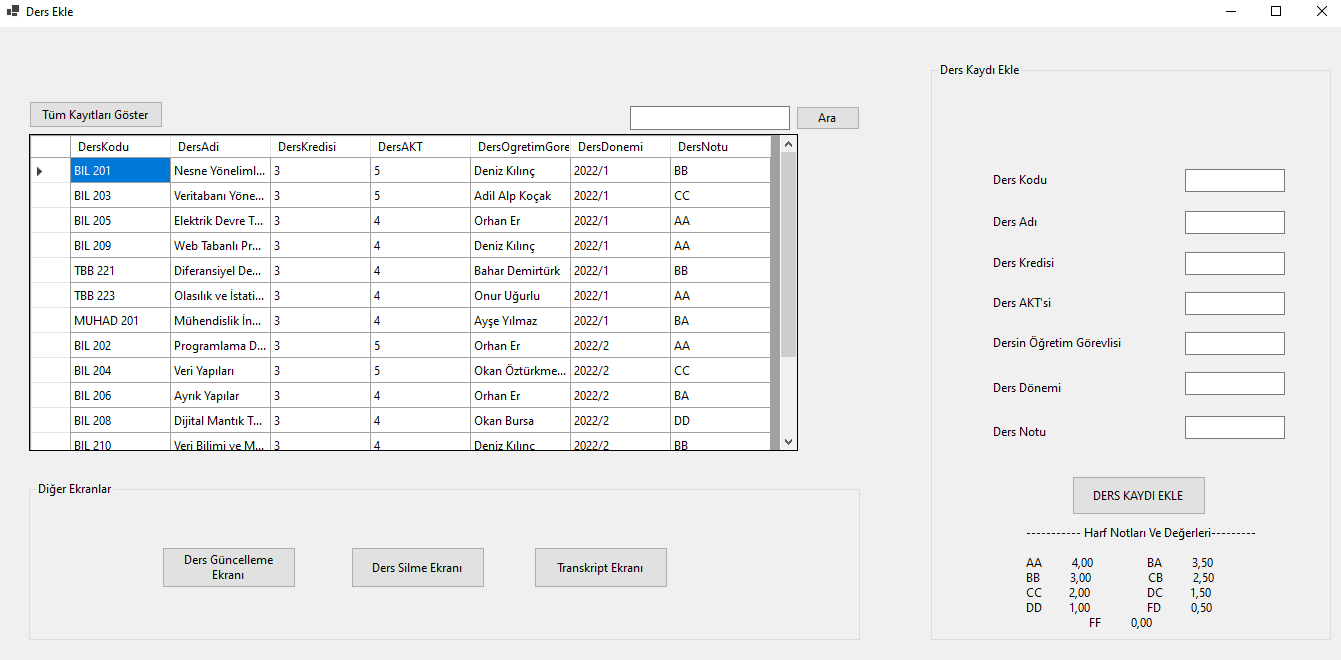Minimize the Ders Ekle window
Screen dimensions: 1341x660
tap(1231, 11)
